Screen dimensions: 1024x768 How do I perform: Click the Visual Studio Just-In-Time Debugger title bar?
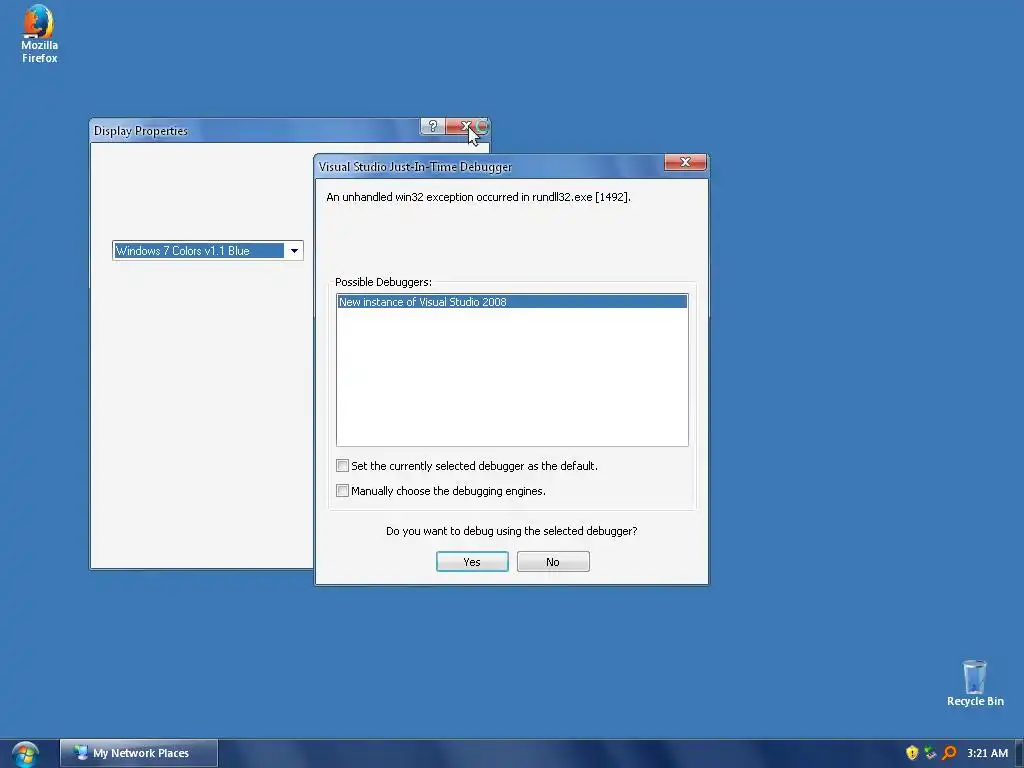[x=490, y=167]
